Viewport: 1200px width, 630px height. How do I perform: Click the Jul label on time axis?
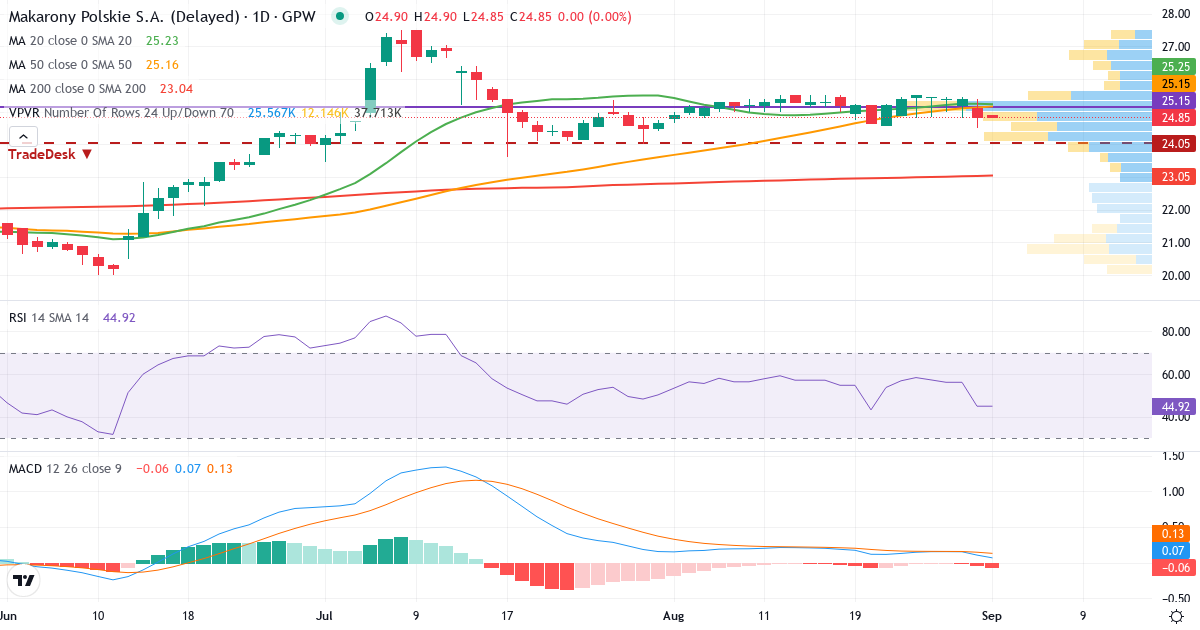[322, 617]
